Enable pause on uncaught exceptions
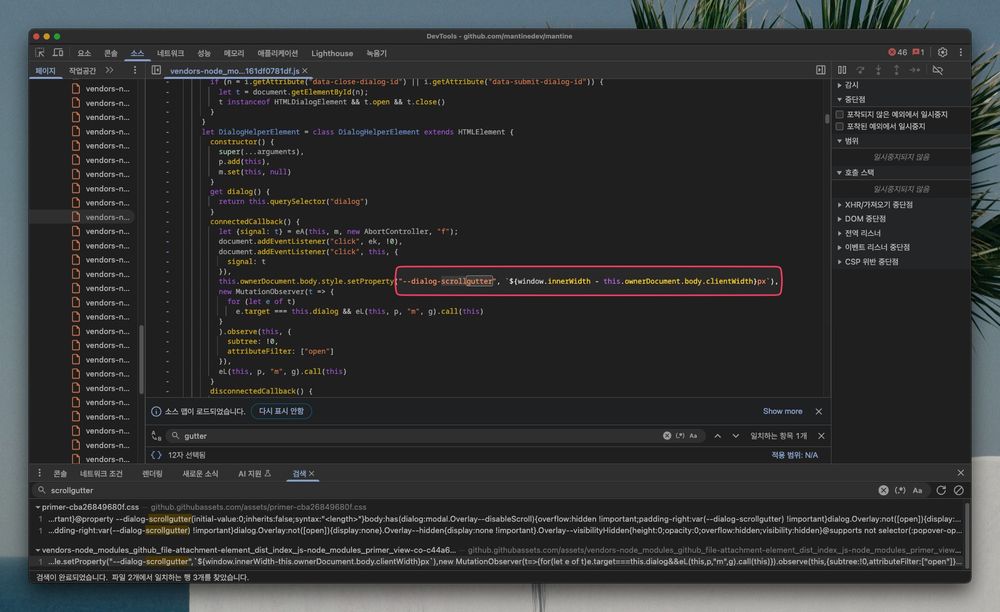 click(840, 114)
